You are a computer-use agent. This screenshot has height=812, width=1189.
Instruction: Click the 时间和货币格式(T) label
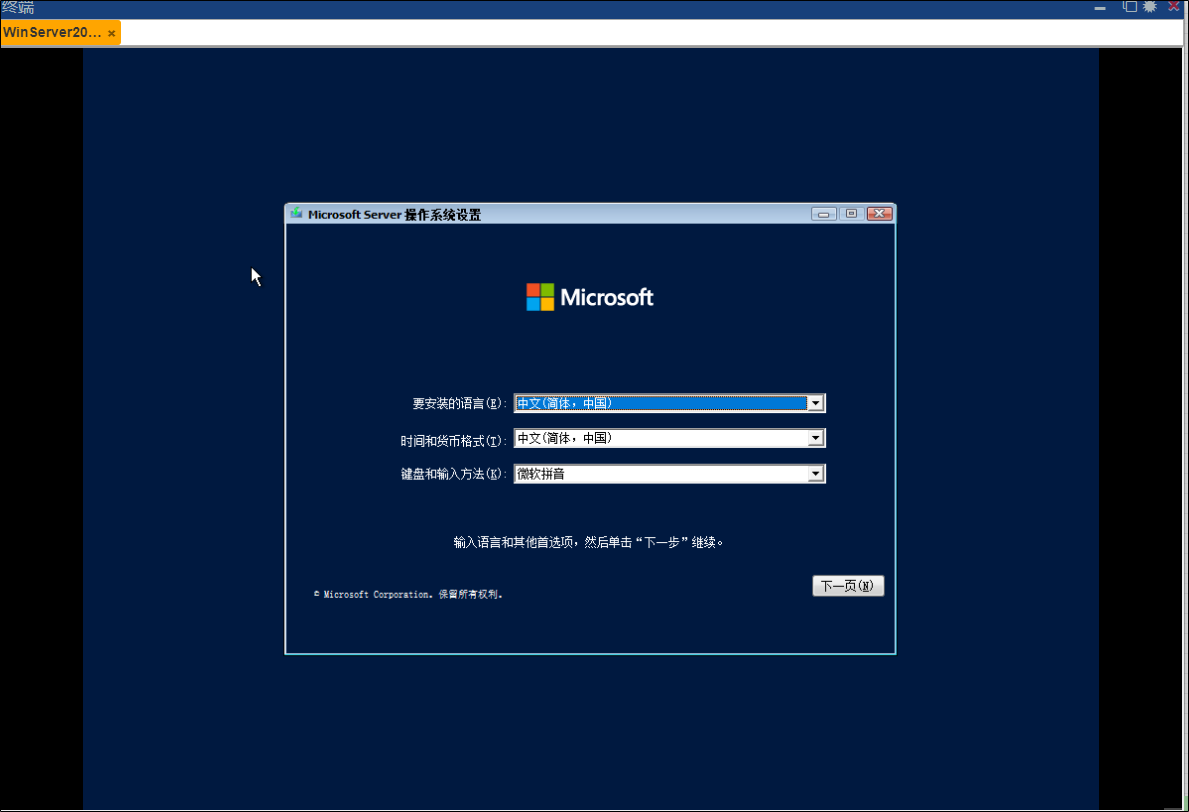coord(453,440)
